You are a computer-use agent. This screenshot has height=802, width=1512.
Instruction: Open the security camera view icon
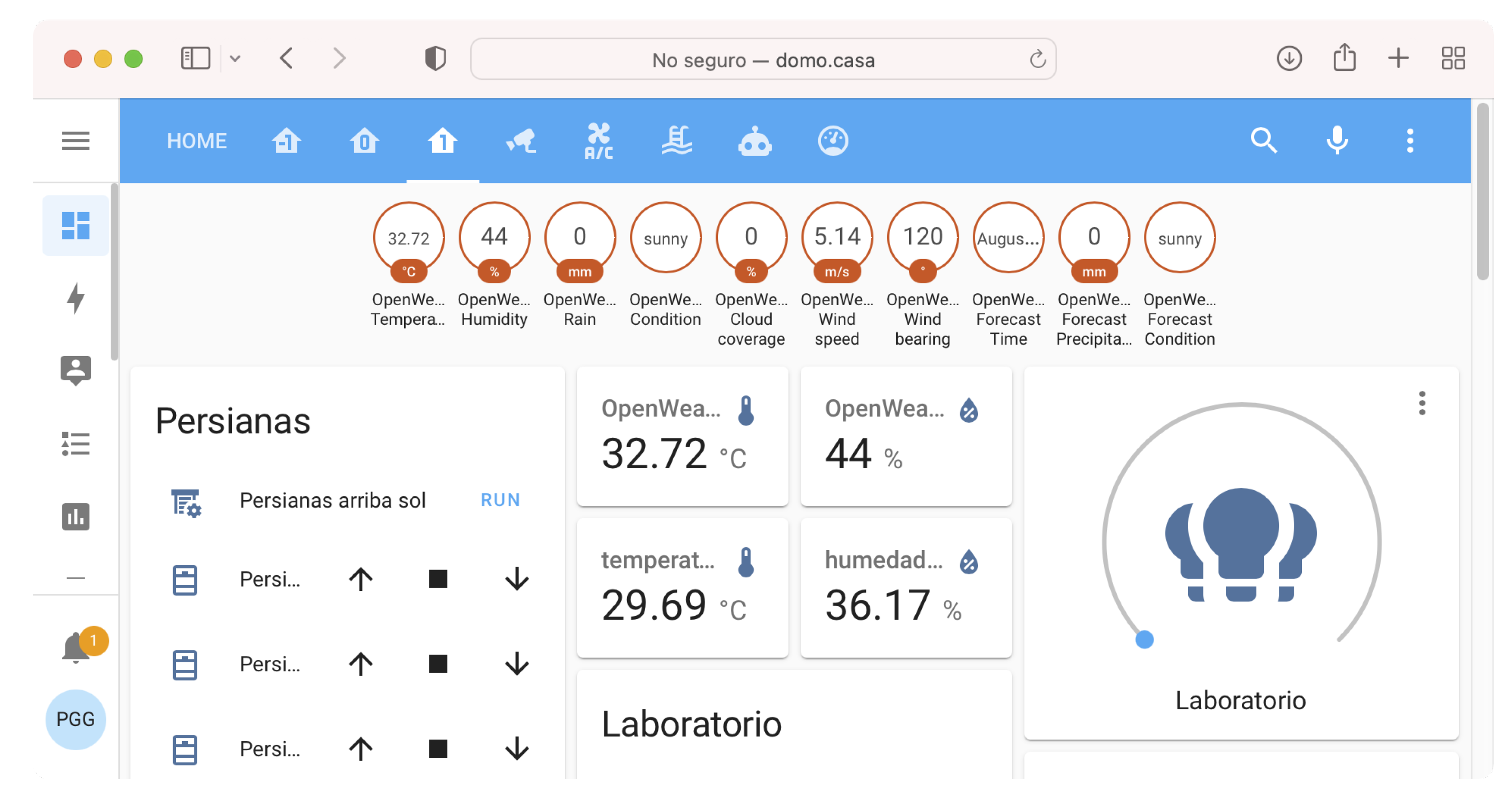pyautogui.click(x=521, y=141)
